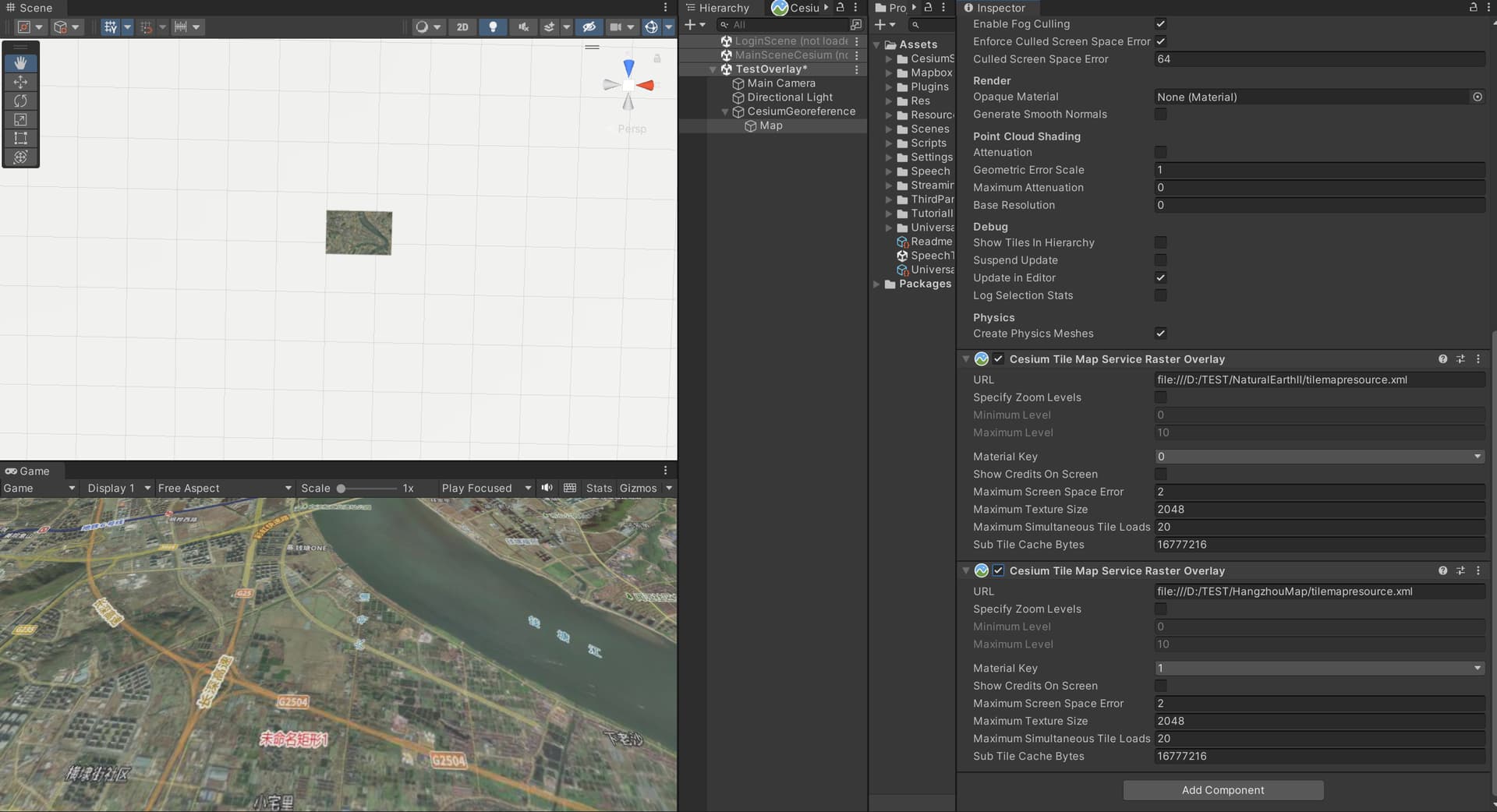Switch to the Hierarchy tab
This screenshot has height=812, width=1497.
[722, 8]
